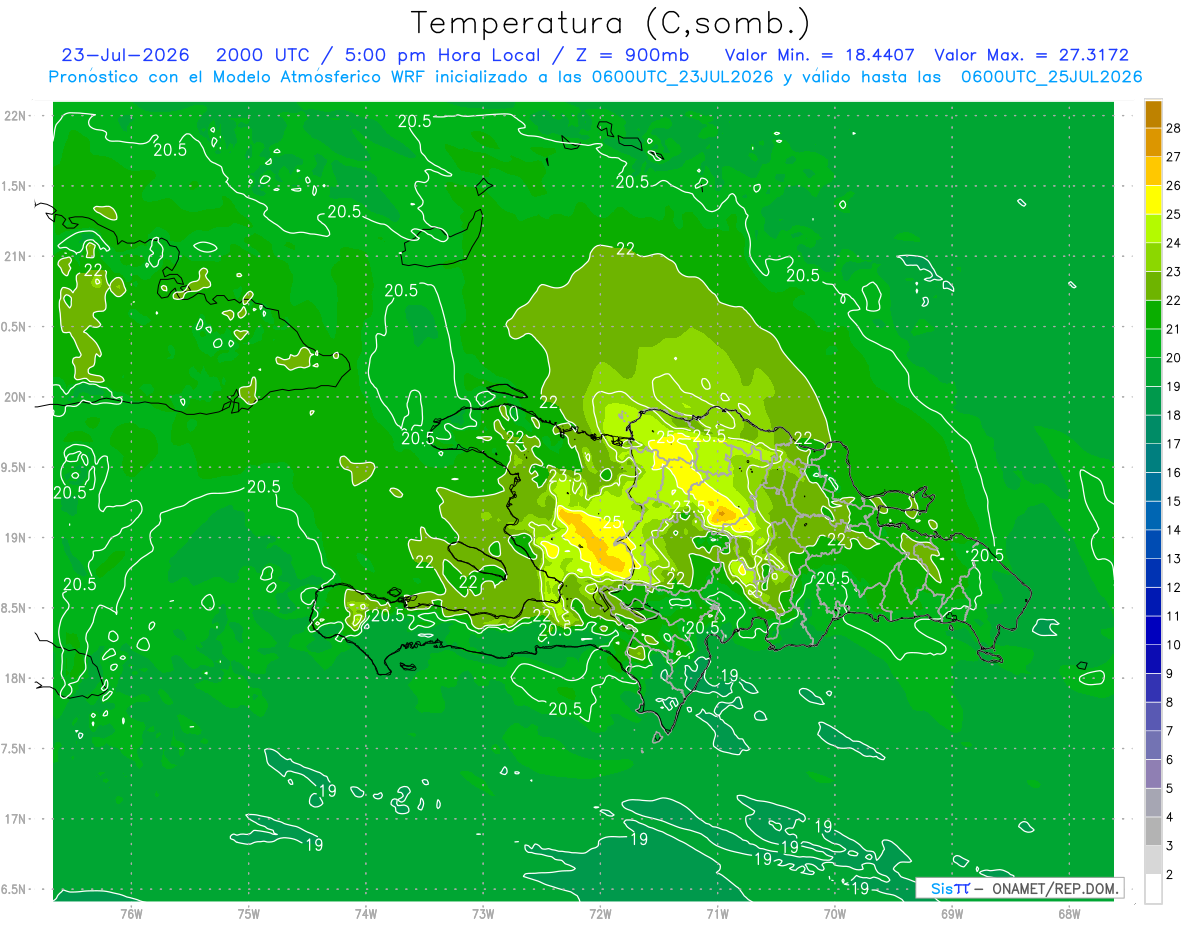1200x927 pixels.
Task: Click the longitude axis label '73W'
Action: [483, 912]
